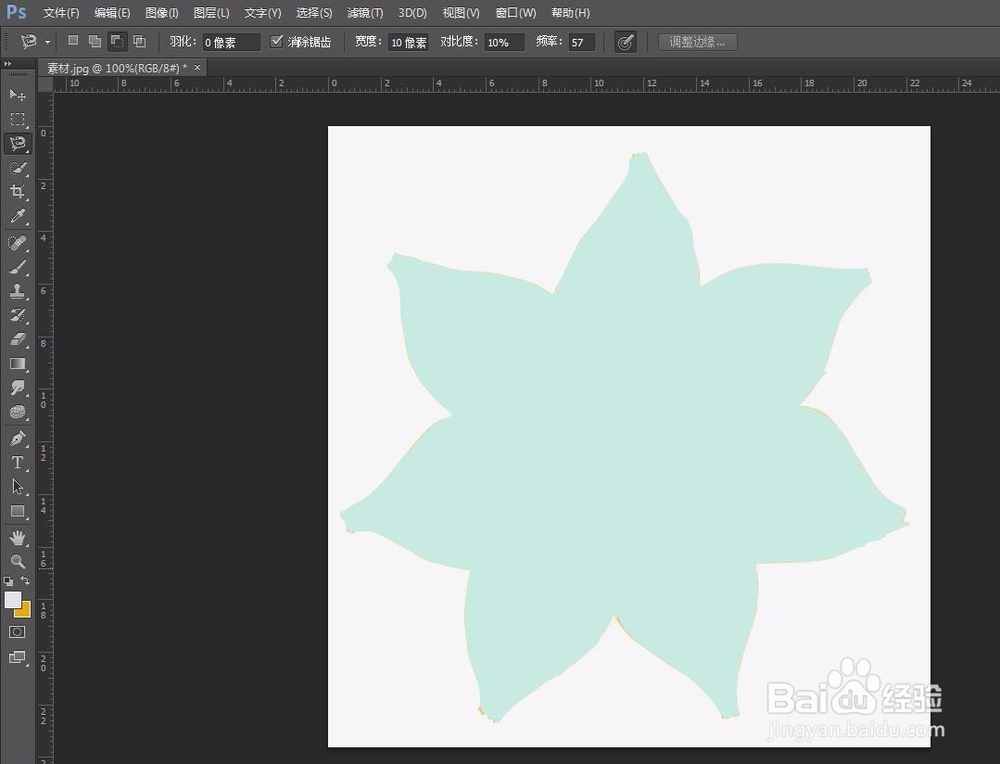Select the Quick Selection tool
The height and width of the screenshot is (764, 1000).
click(x=17, y=168)
